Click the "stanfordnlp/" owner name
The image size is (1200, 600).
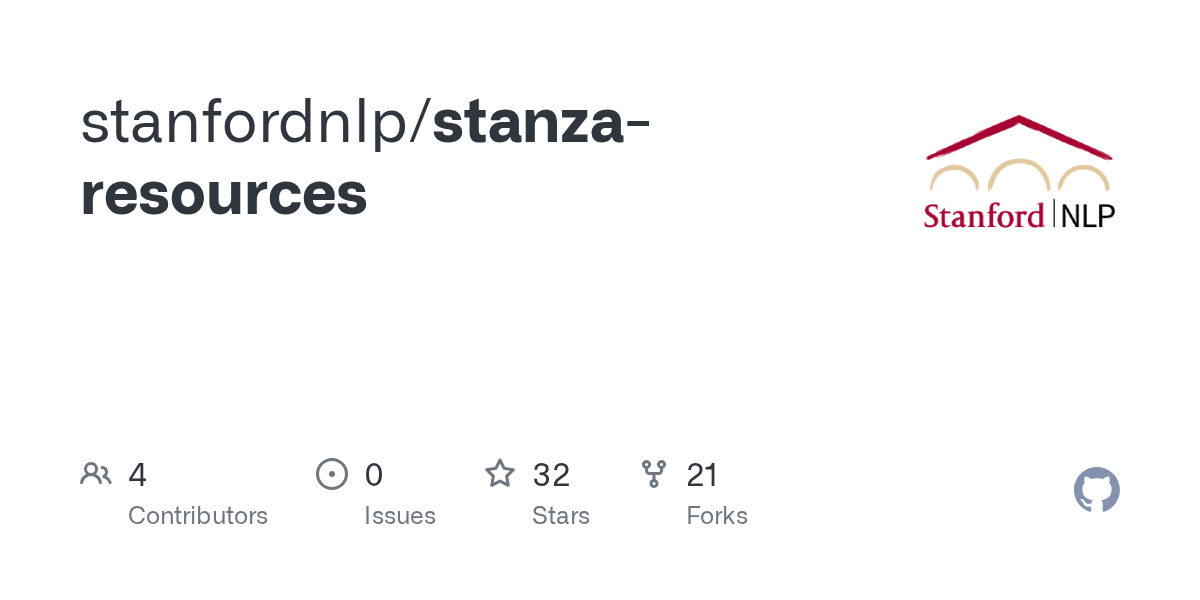pyautogui.click(x=256, y=122)
